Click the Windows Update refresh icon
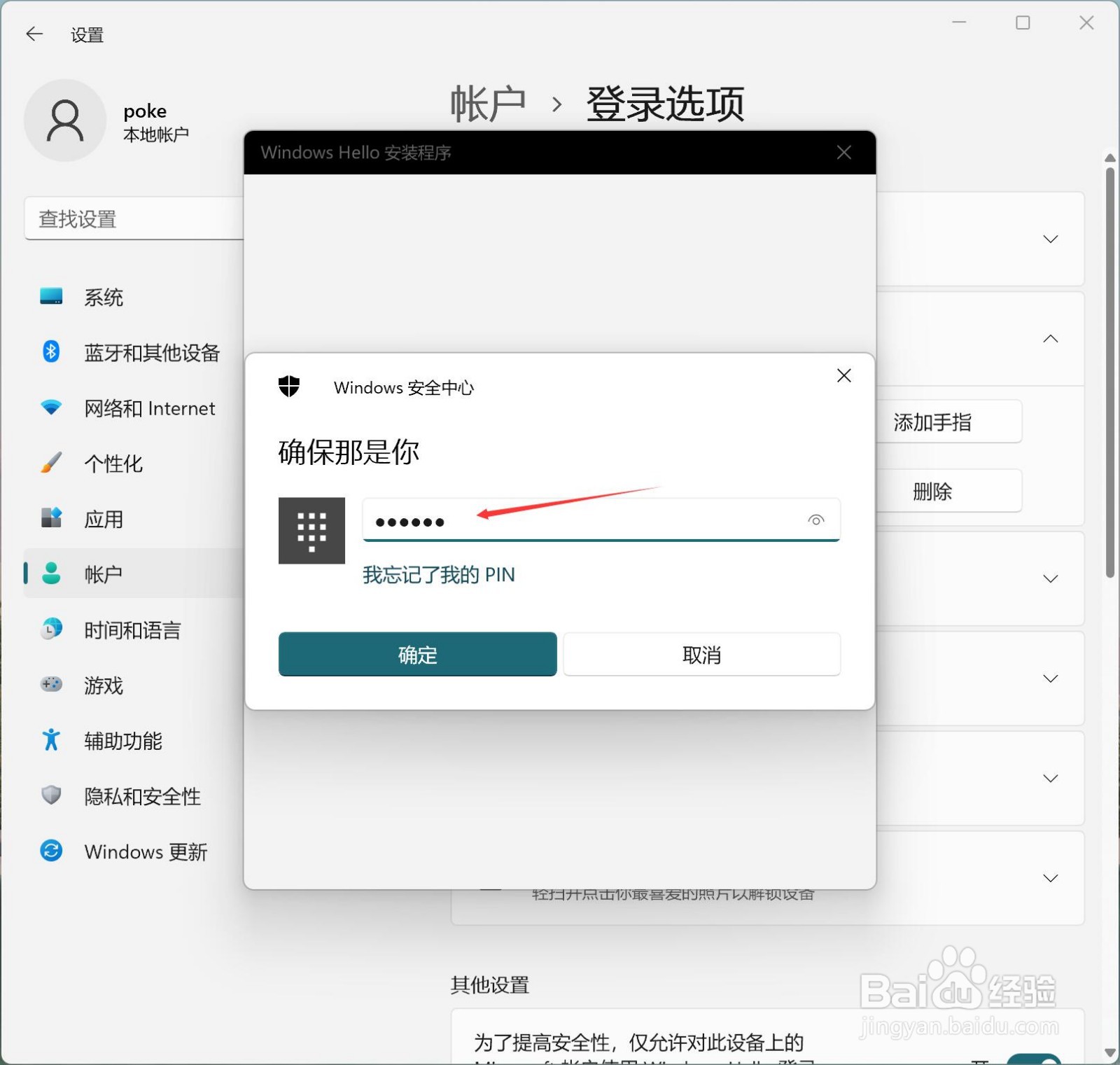The height and width of the screenshot is (1065, 1120). click(x=51, y=851)
